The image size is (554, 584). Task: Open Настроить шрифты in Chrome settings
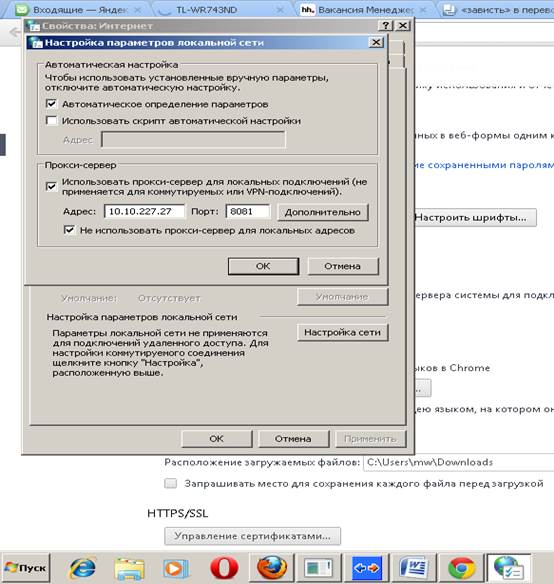pos(475,218)
